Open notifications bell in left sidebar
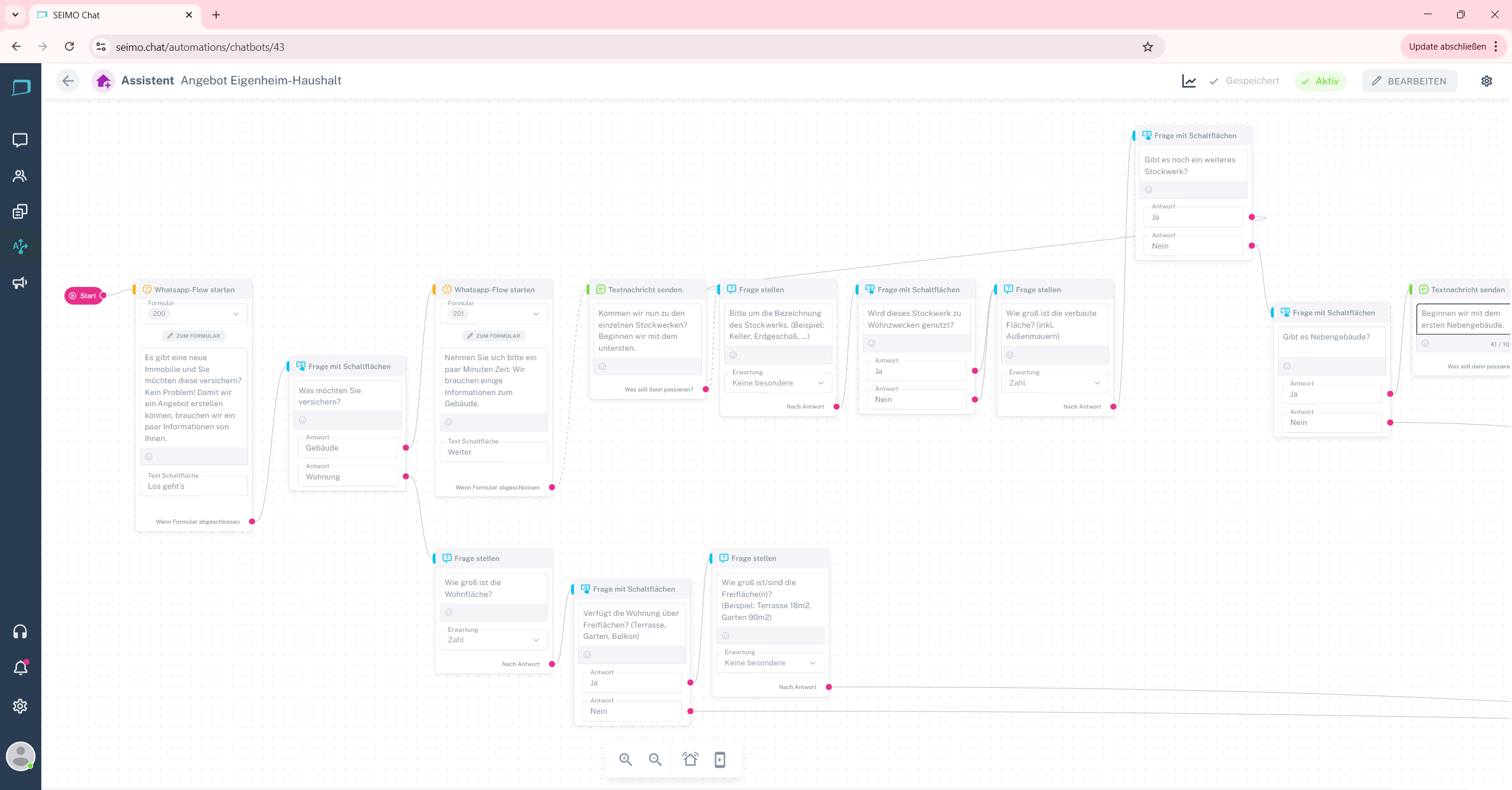This screenshot has width=1512, height=790. [20, 668]
